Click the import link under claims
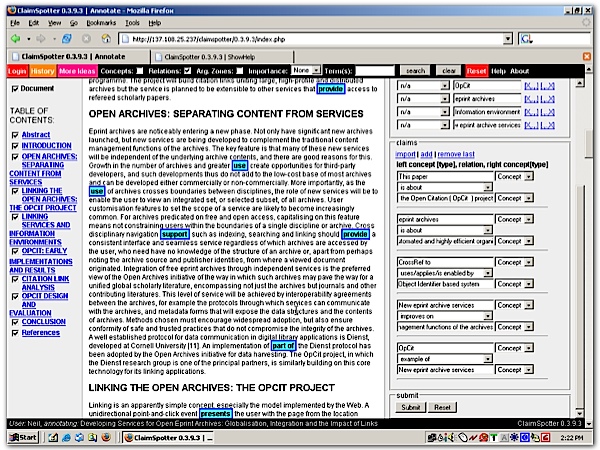 point(405,154)
